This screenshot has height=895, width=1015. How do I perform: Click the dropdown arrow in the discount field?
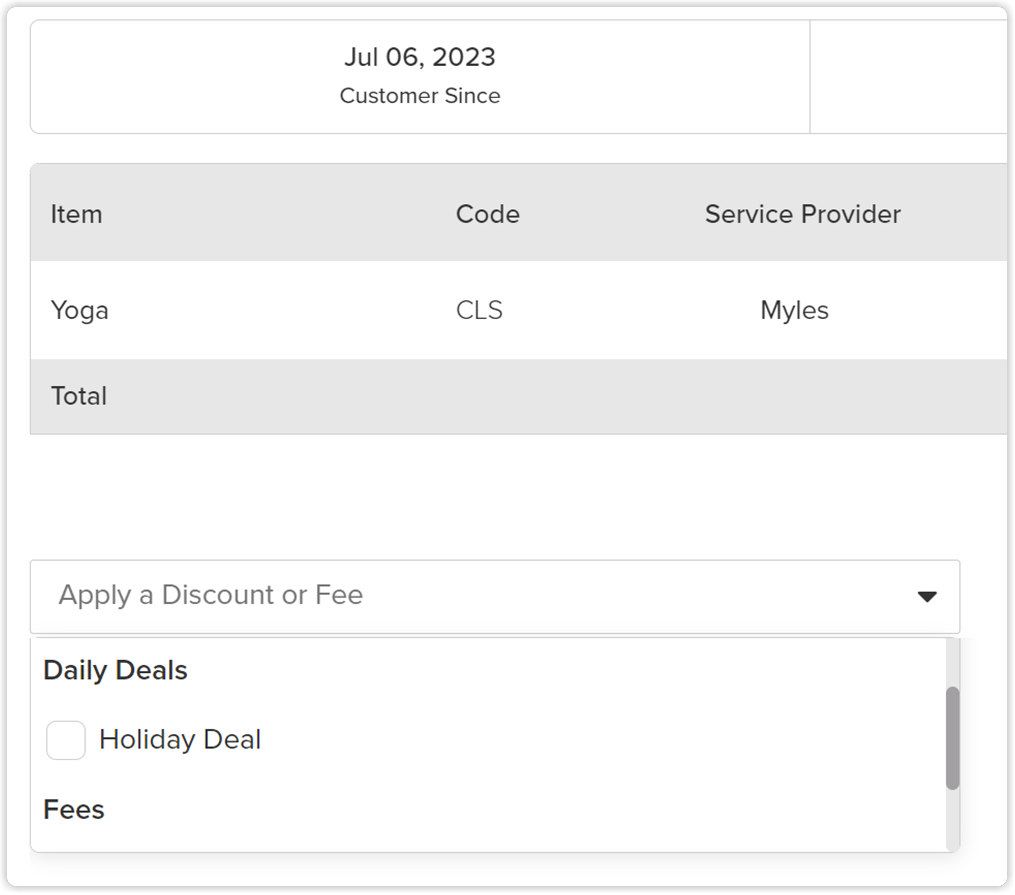927,597
